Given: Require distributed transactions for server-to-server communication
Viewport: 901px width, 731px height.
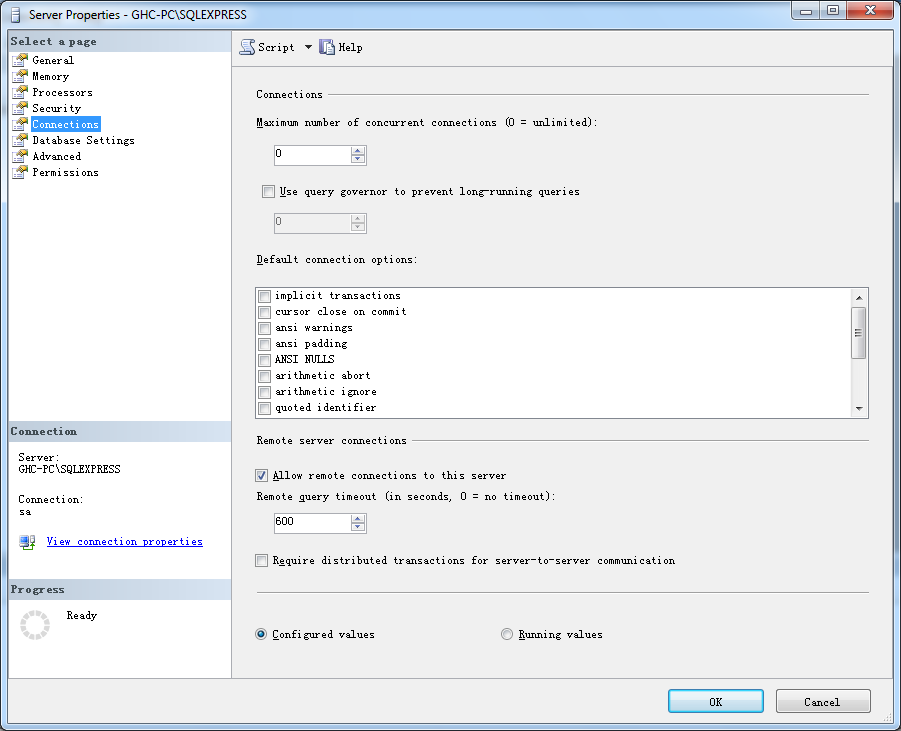Looking at the screenshot, I should pos(261,560).
